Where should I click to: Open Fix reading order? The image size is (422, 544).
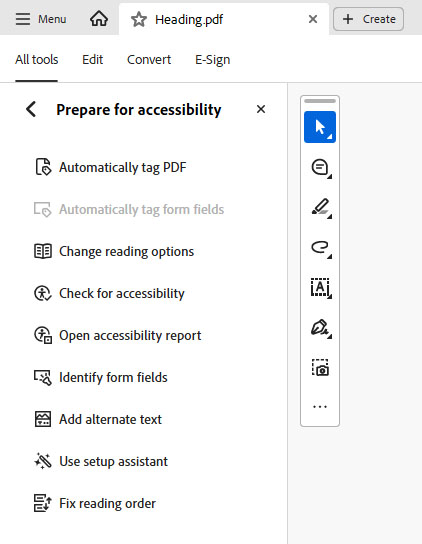click(108, 503)
